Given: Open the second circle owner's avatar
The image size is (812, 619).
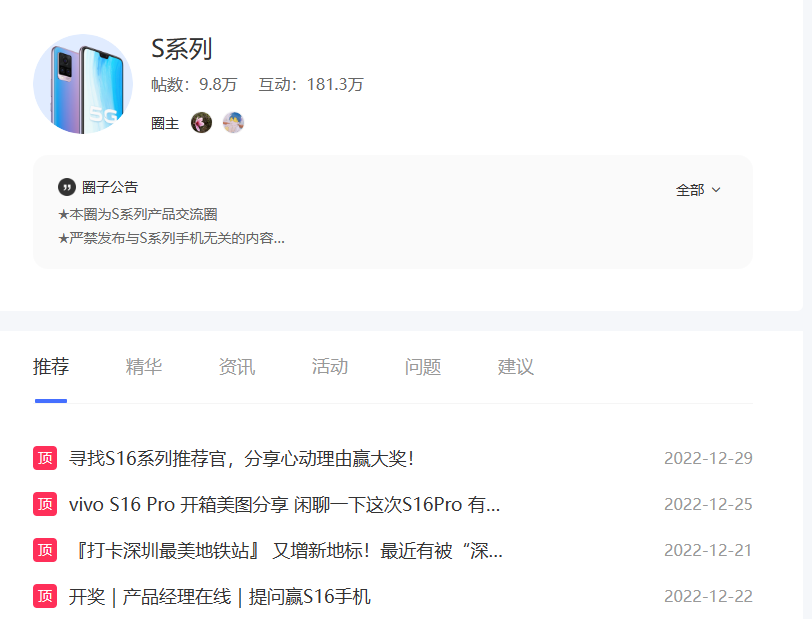Looking at the screenshot, I should pos(233,123).
